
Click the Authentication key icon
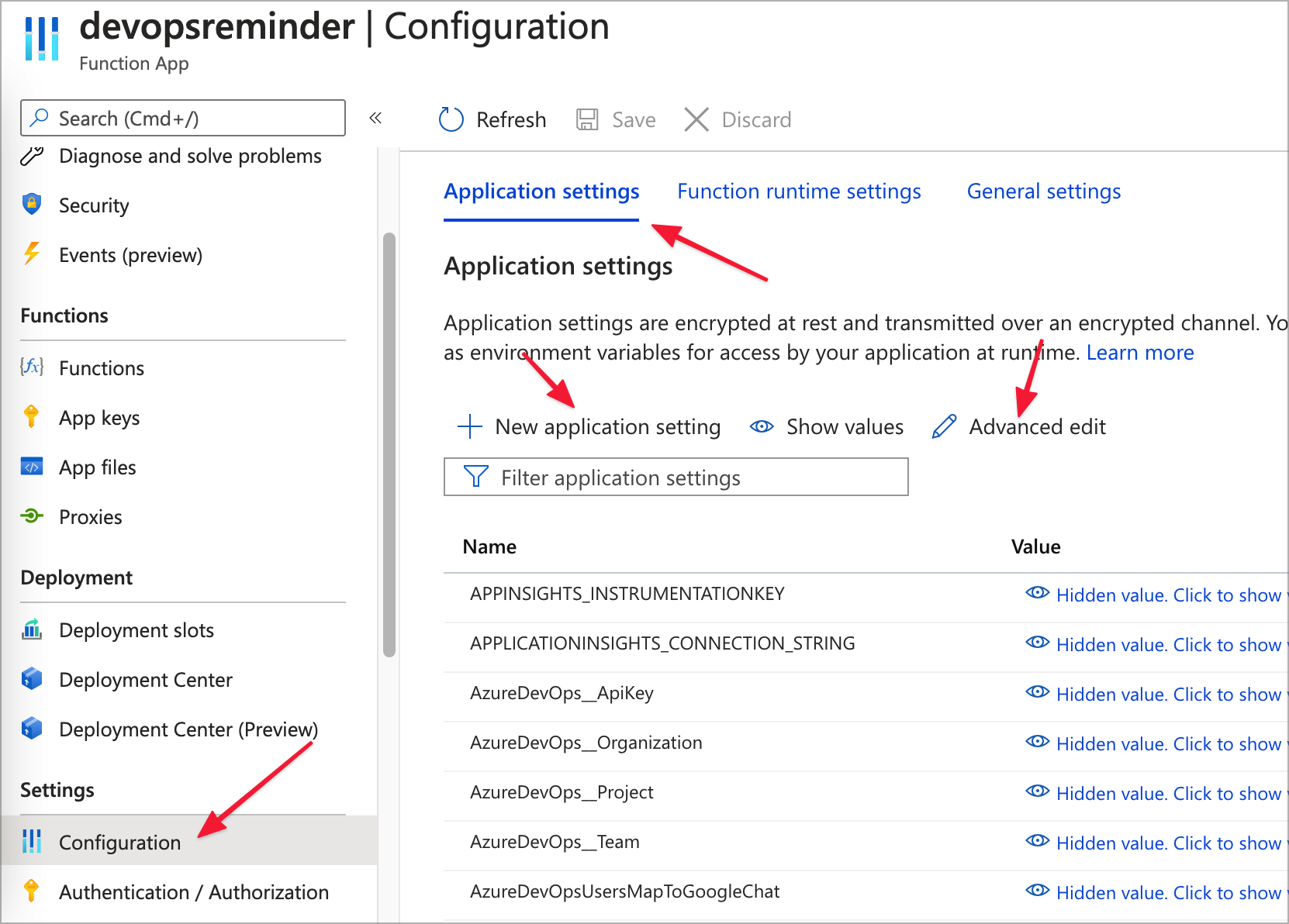(x=31, y=891)
